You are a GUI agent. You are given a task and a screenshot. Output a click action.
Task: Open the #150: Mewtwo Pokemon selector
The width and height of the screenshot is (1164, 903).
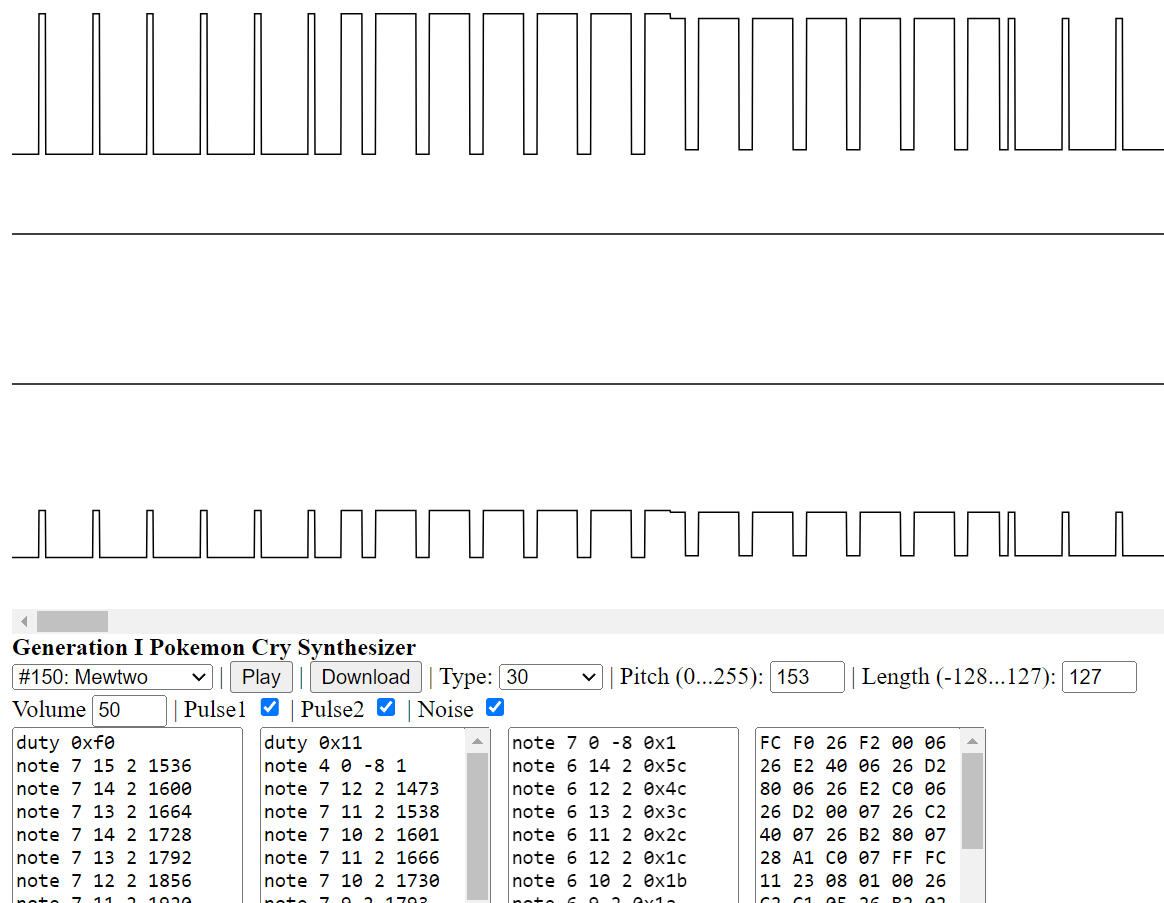coord(112,677)
